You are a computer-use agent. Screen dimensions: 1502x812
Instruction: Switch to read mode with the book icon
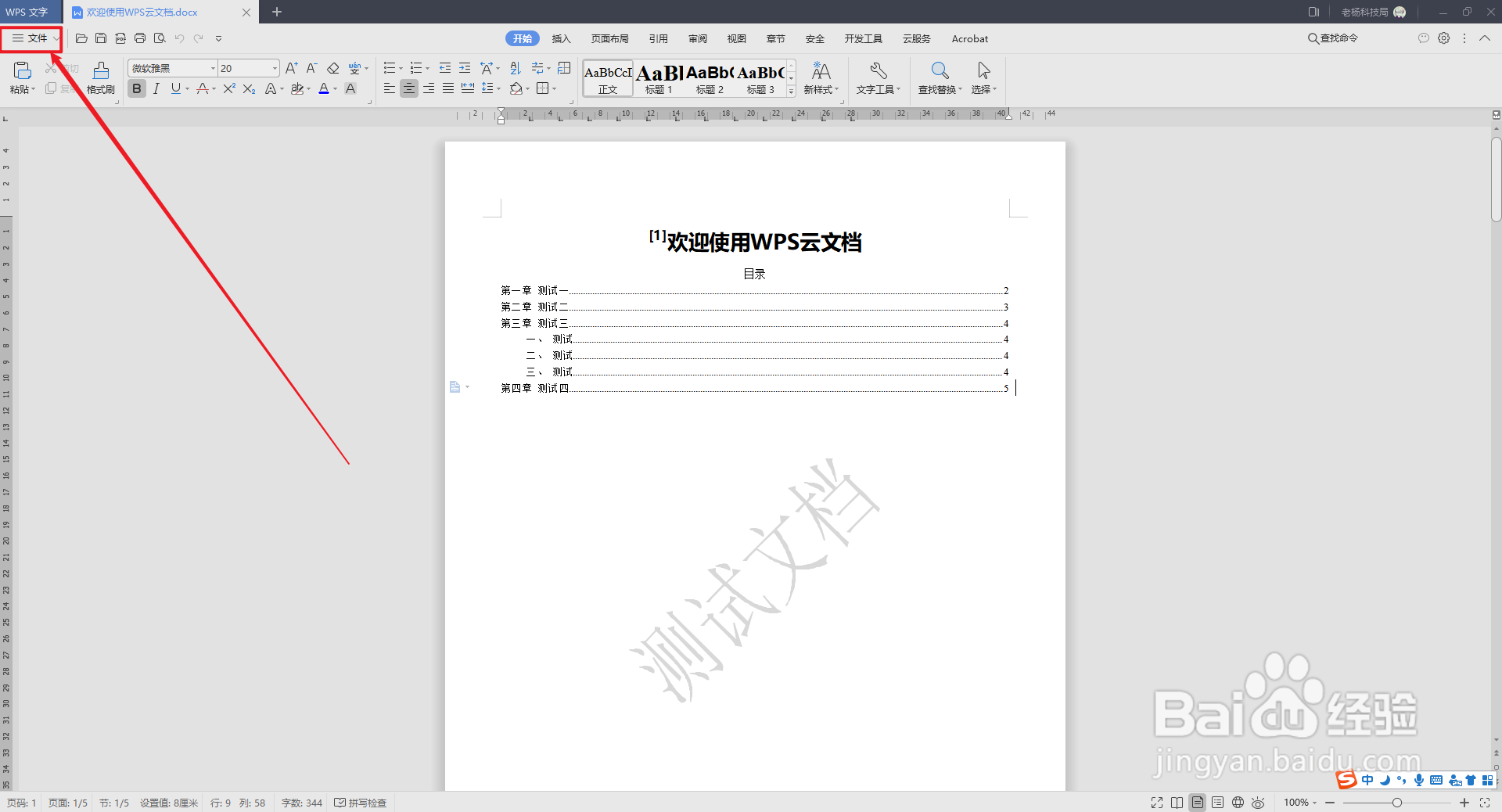1177,803
